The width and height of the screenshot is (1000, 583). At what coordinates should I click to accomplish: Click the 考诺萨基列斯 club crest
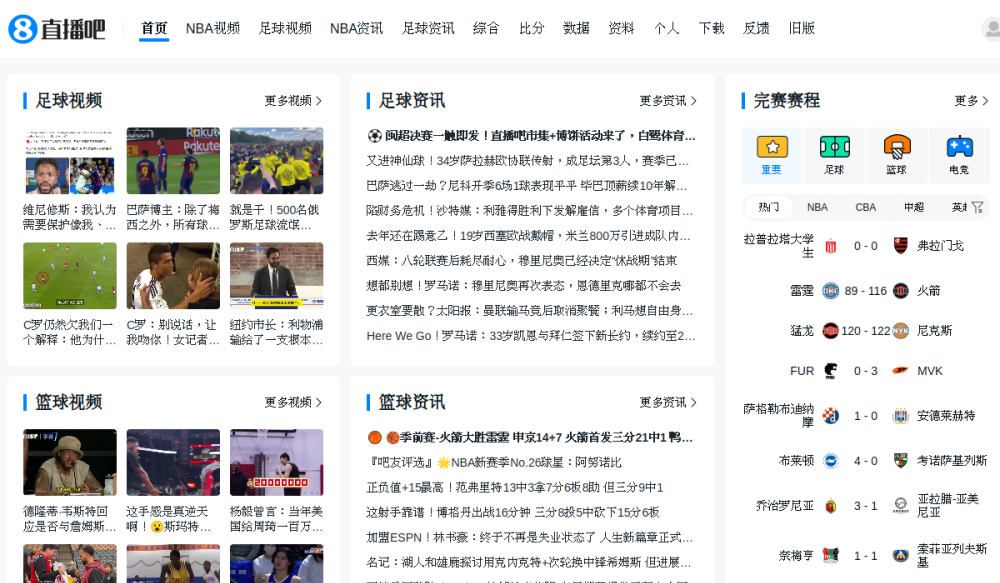pyautogui.click(x=901, y=461)
